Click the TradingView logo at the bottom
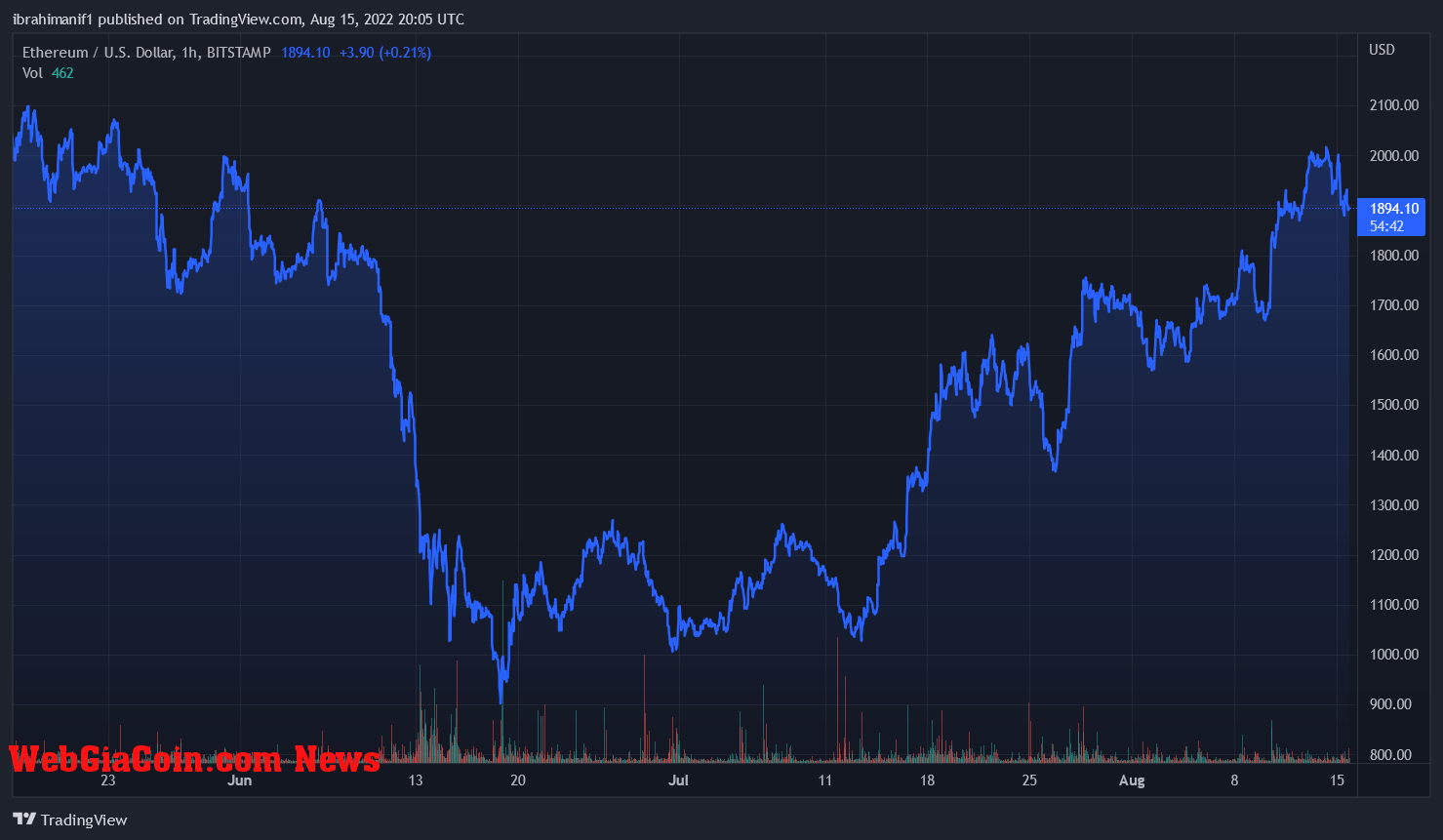 pos(70,820)
